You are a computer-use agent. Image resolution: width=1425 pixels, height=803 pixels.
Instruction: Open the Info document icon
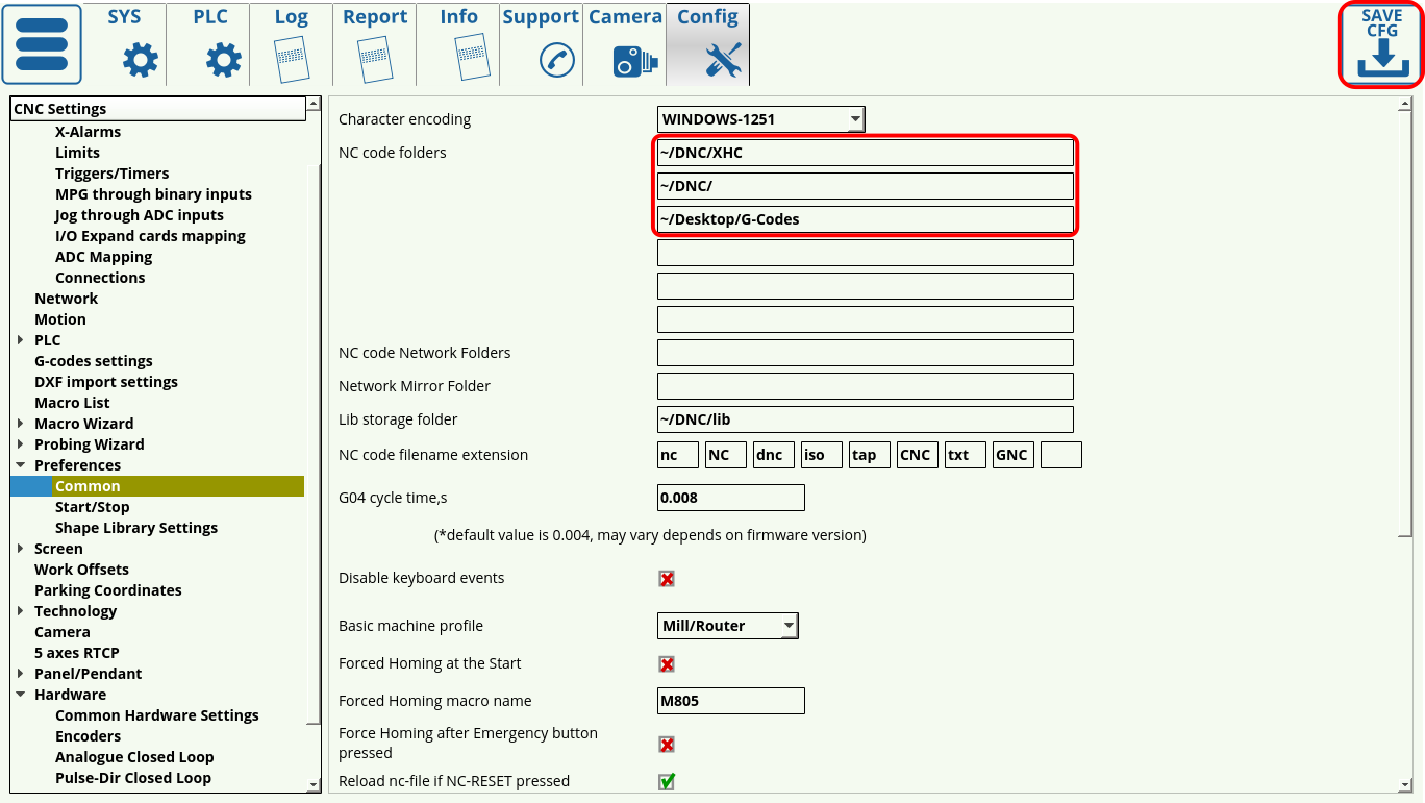tap(470, 60)
